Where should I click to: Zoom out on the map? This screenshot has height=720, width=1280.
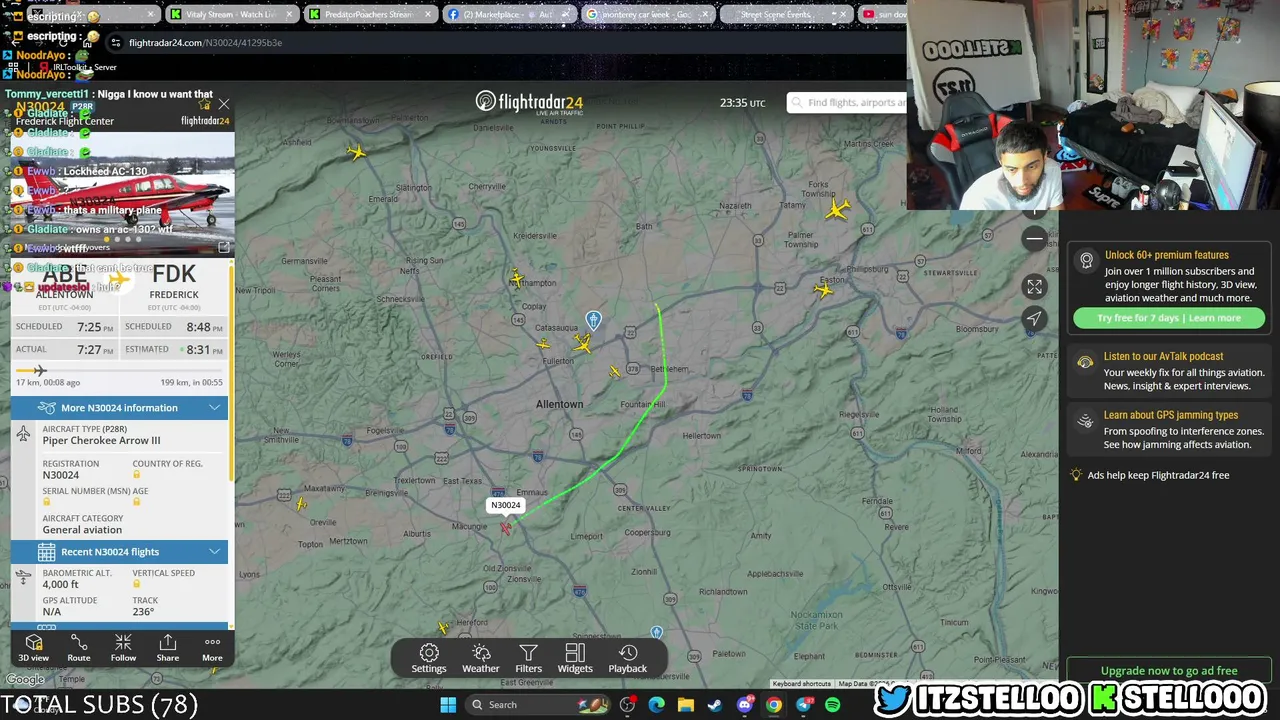[1035, 238]
